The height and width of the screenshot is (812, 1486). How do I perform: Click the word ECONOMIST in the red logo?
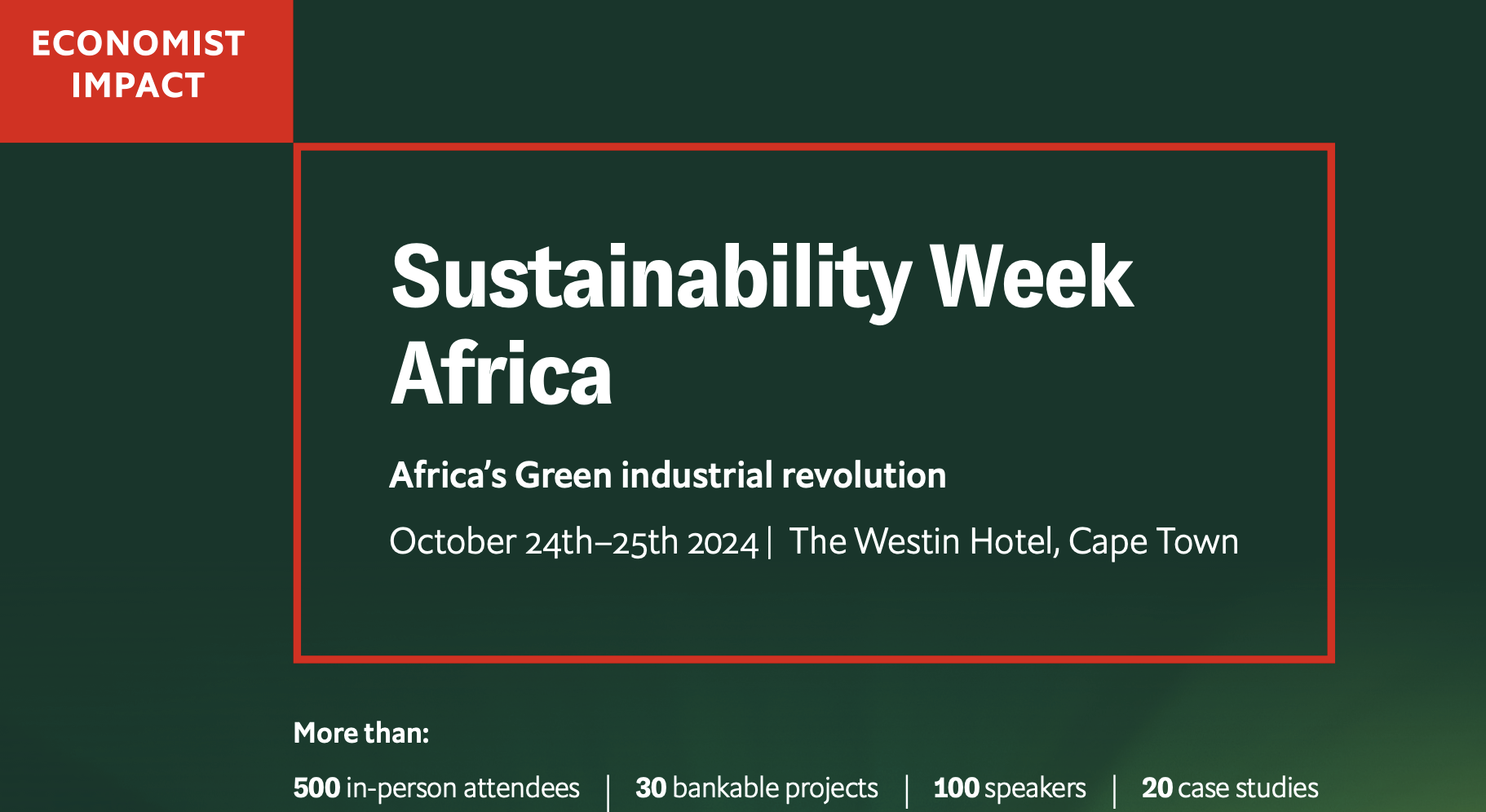[x=138, y=43]
